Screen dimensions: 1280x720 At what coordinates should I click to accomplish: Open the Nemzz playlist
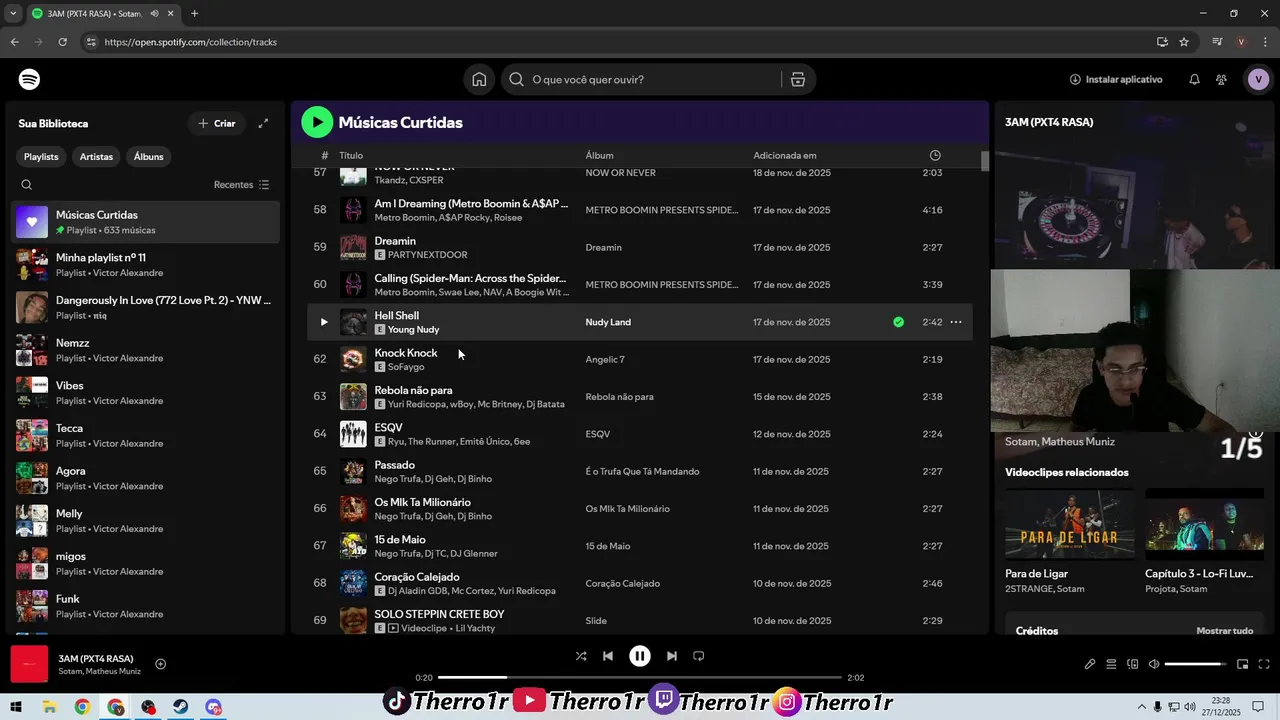click(146, 350)
